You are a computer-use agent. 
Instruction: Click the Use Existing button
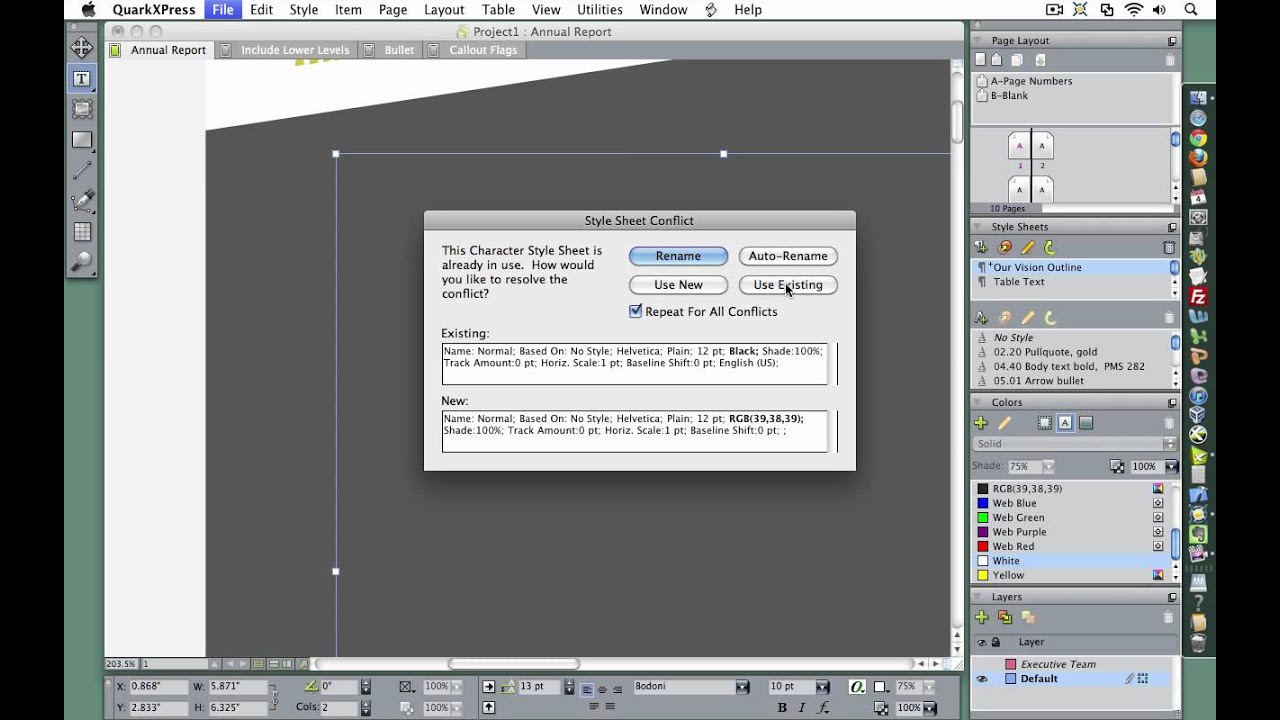[788, 285]
